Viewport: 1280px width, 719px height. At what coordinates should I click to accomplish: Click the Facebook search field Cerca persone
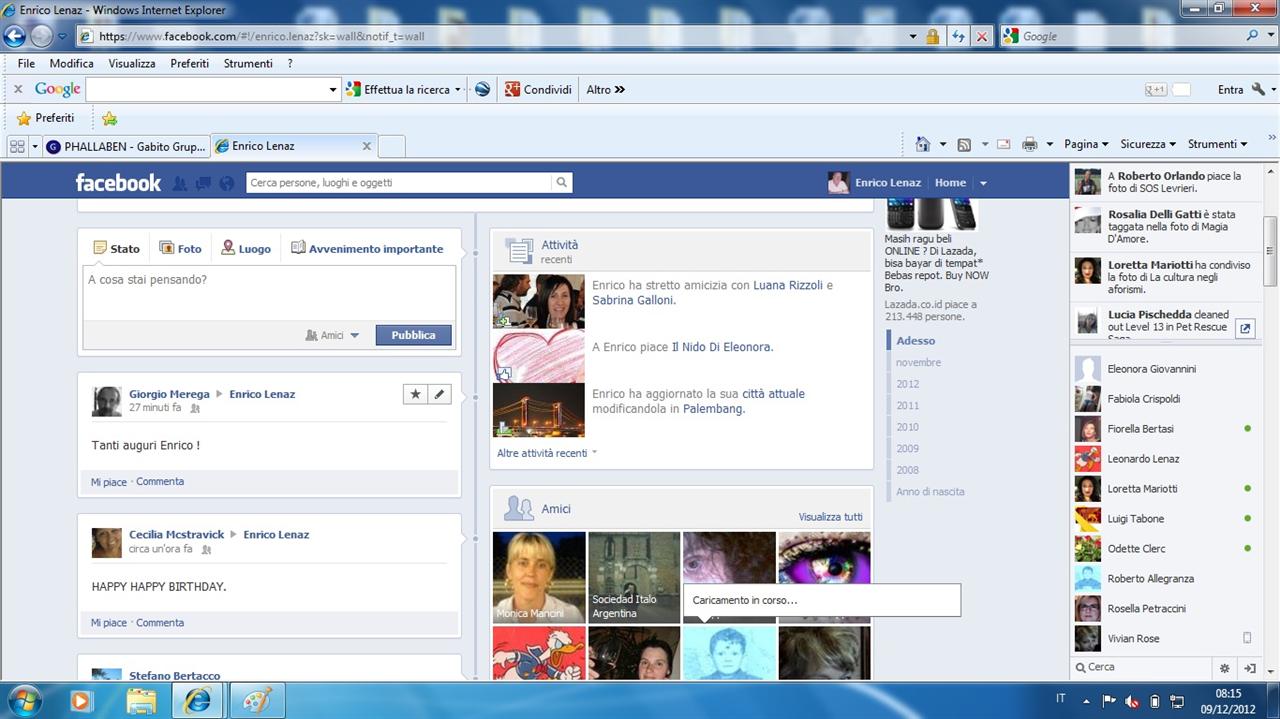pos(399,183)
